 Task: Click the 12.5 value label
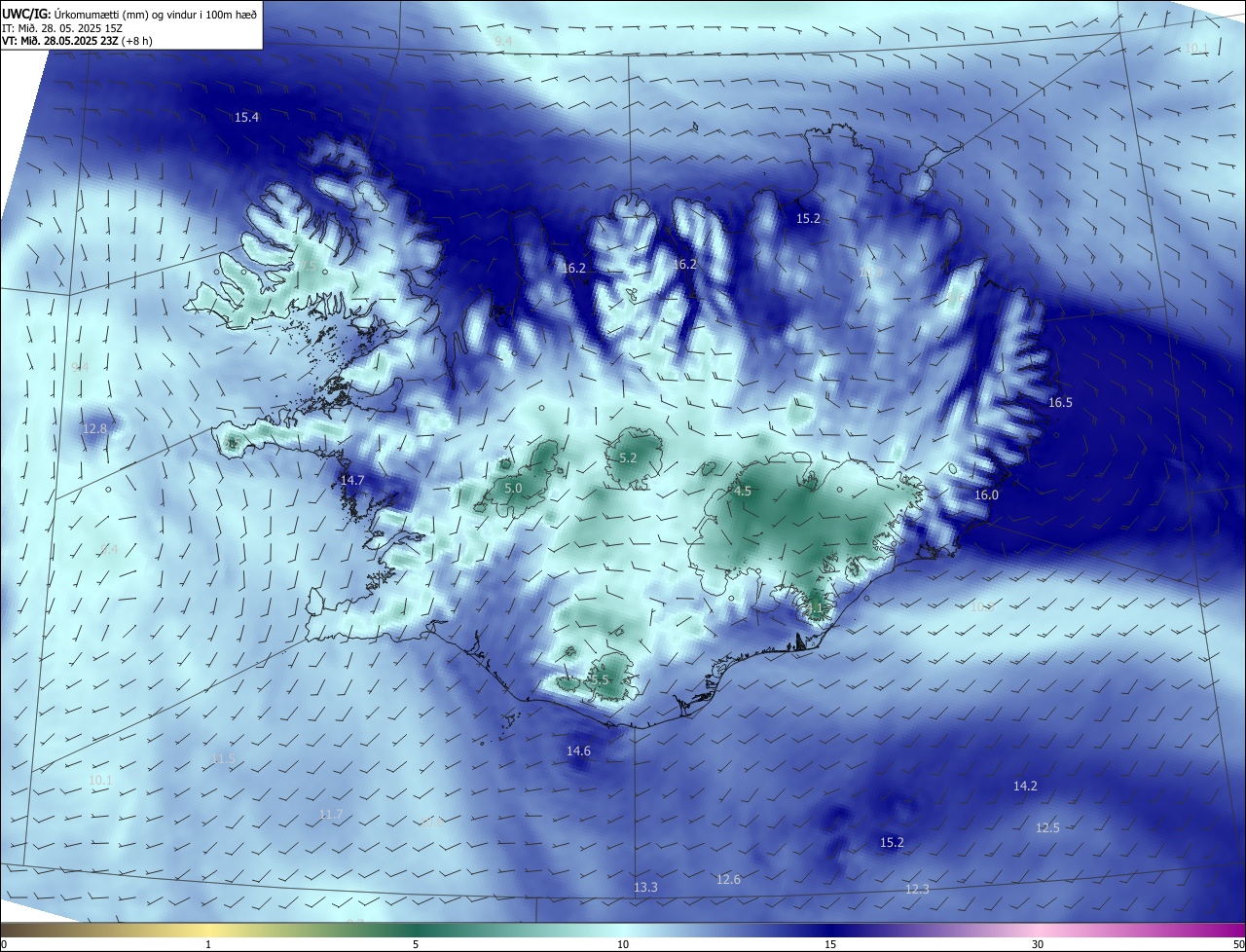(x=1047, y=827)
